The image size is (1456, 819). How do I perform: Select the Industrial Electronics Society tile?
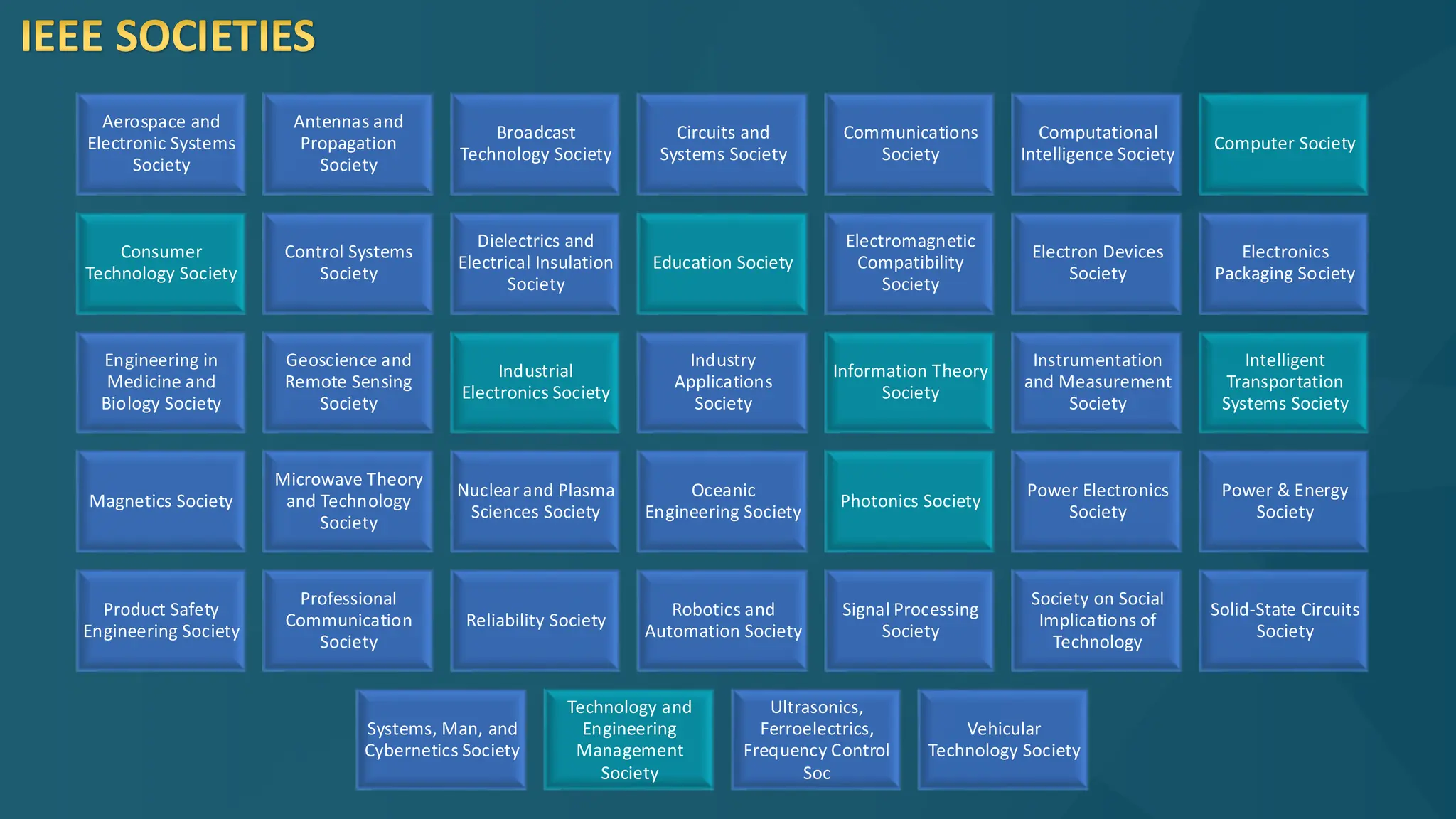(x=535, y=382)
